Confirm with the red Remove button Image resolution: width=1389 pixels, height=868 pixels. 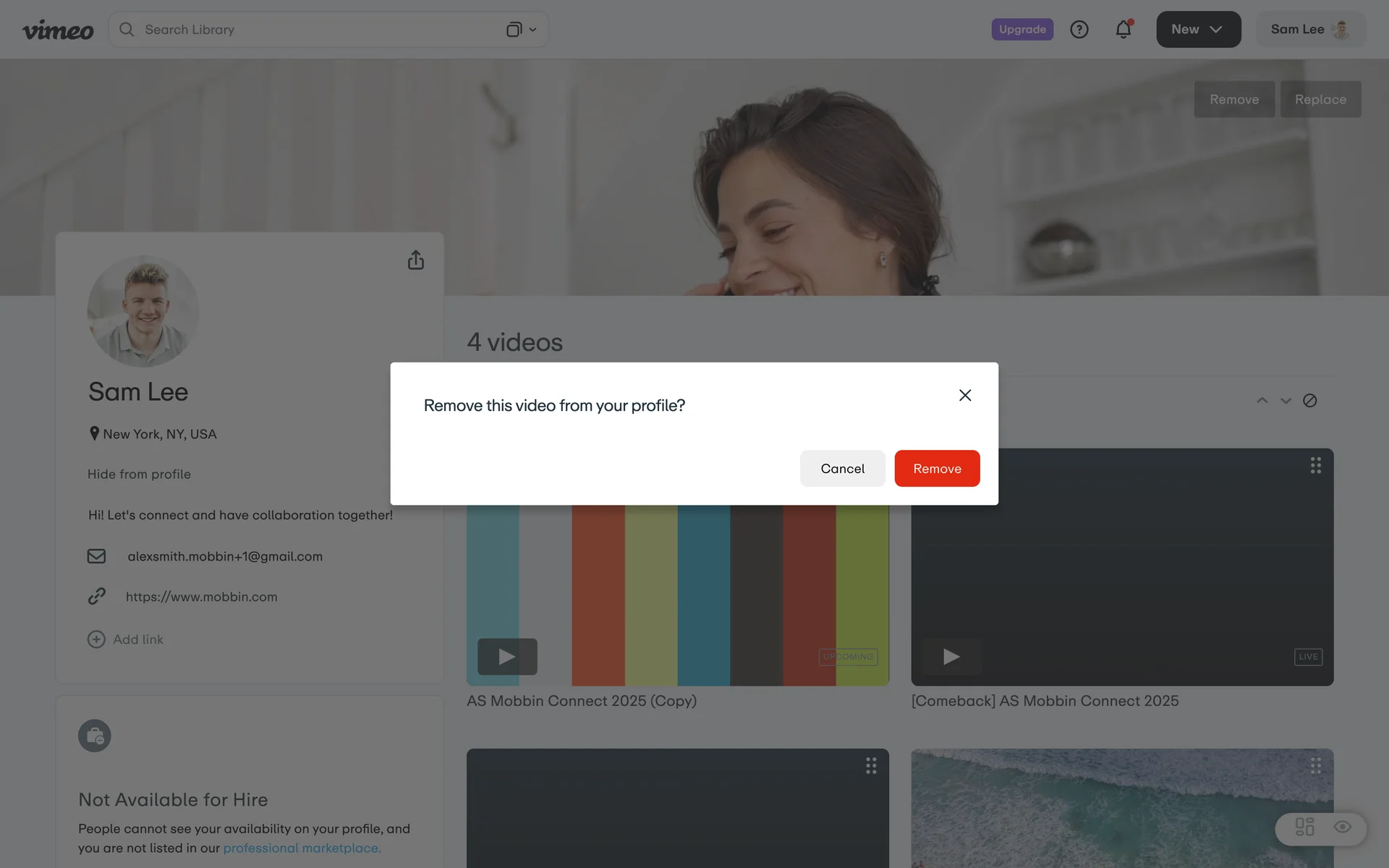pyautogui.click(x=937, y=469)
